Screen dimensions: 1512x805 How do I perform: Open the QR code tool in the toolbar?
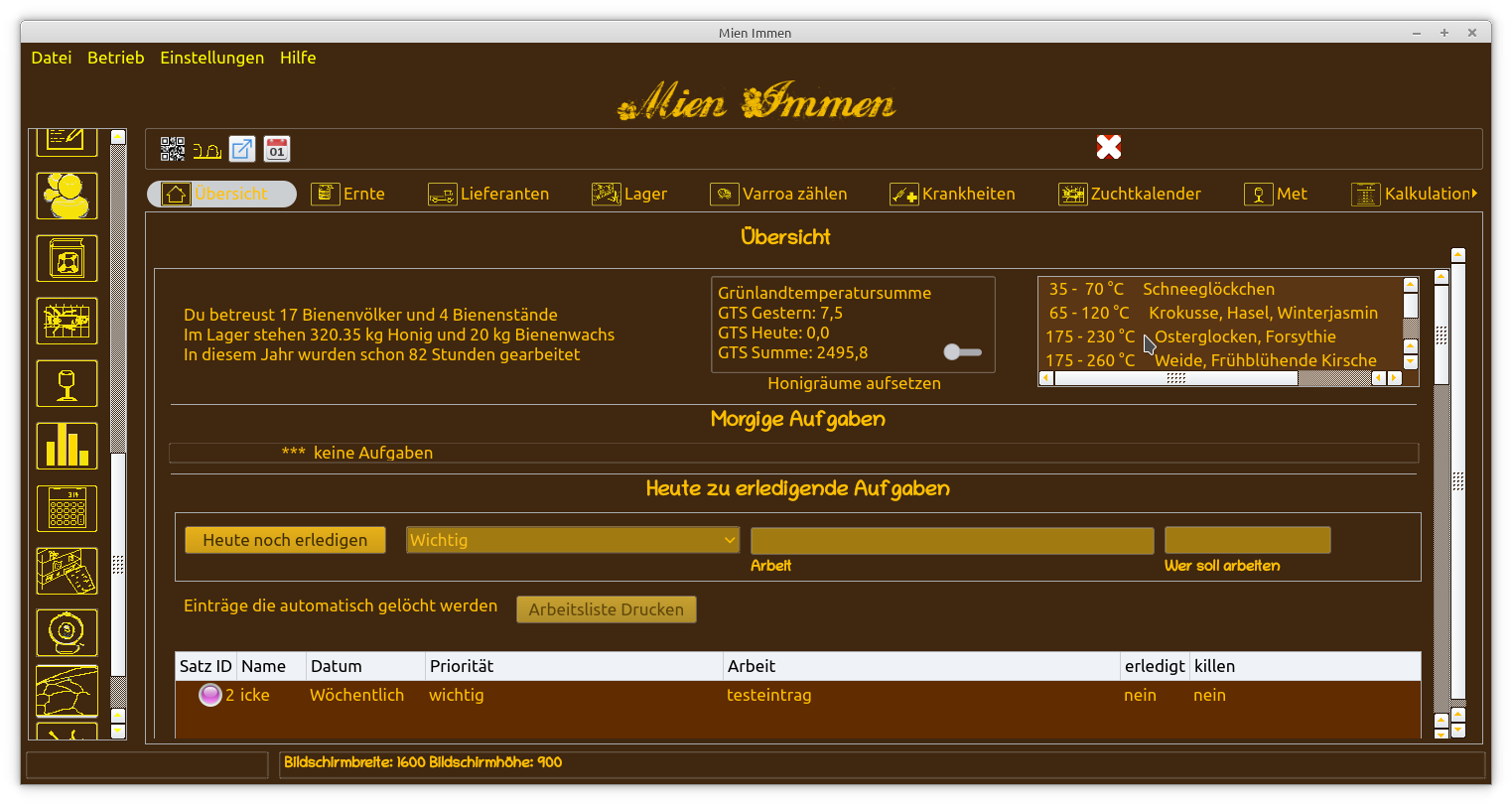(172, 148)
